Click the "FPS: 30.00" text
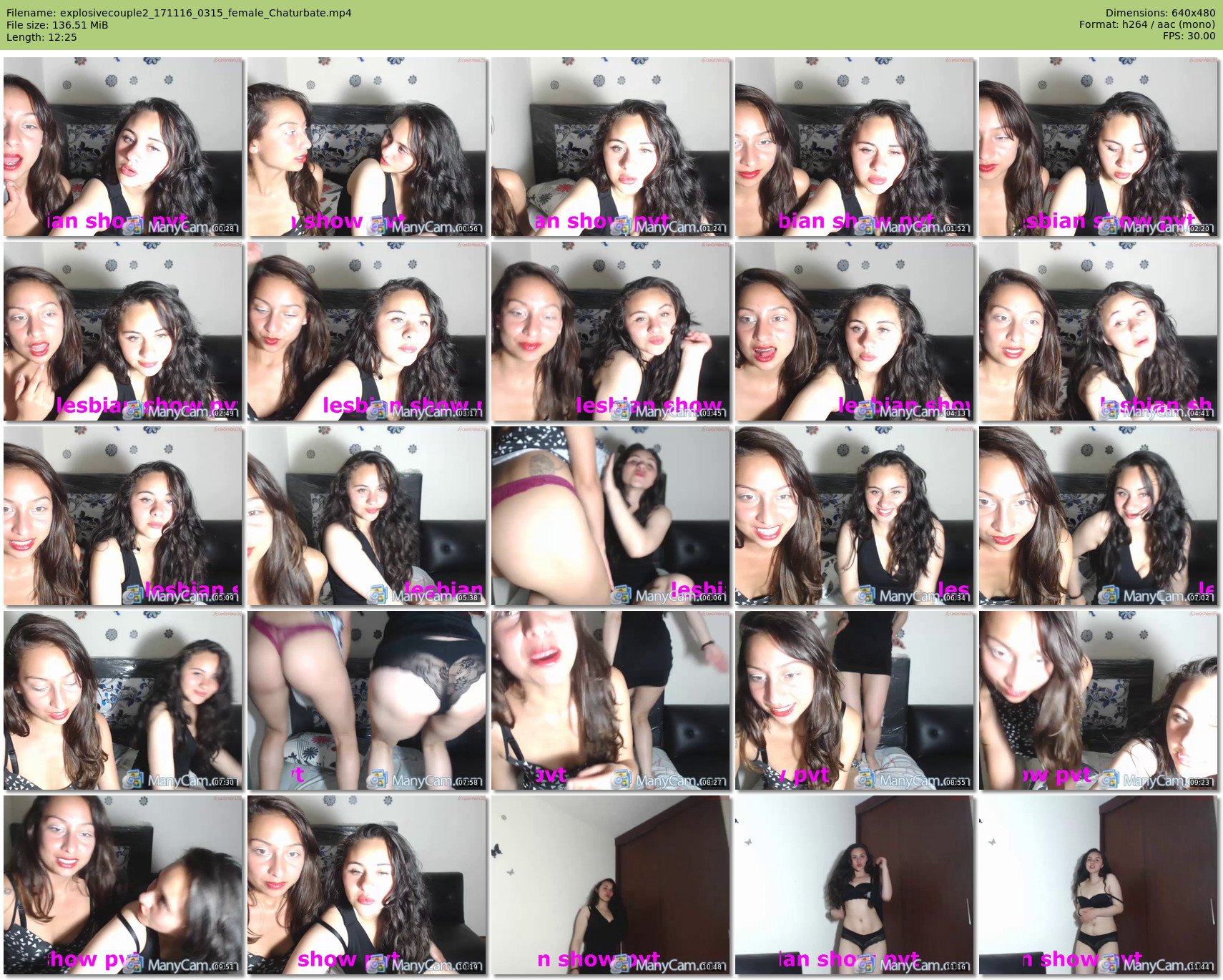This screenshot has height=980, width=1223. (x=1189, y=36)
